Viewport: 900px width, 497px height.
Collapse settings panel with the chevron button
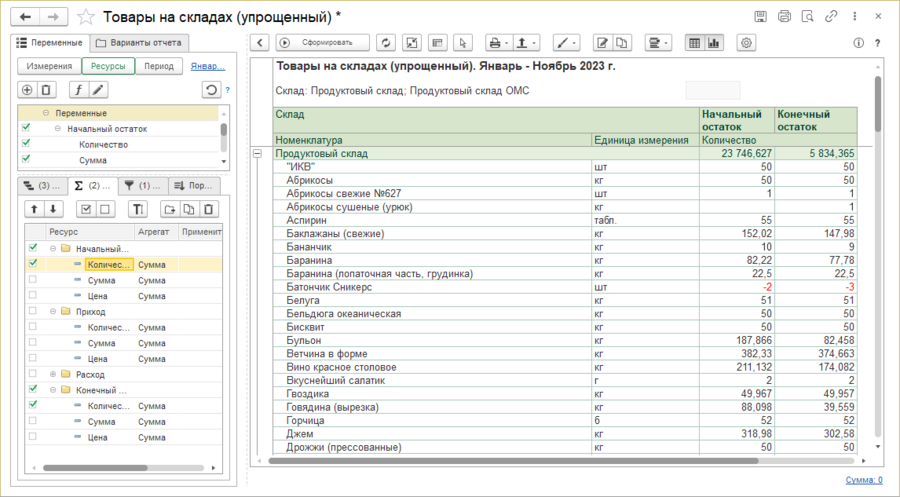tap(260, 42)
